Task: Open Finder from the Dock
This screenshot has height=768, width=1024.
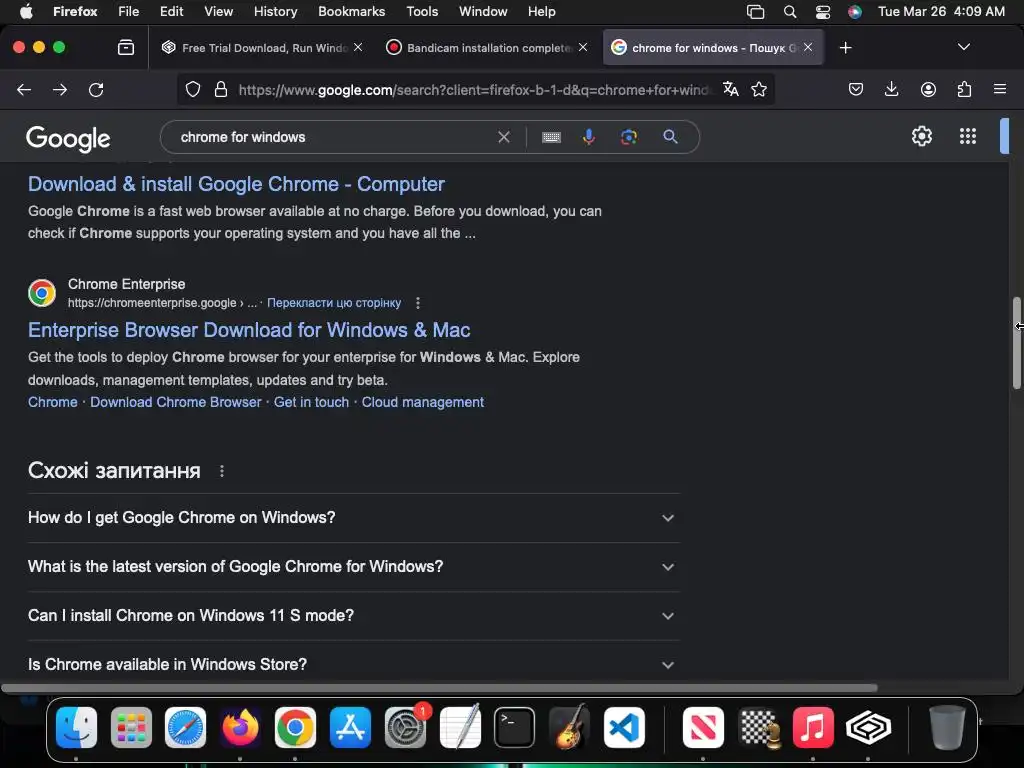Action: pos(76,728)
